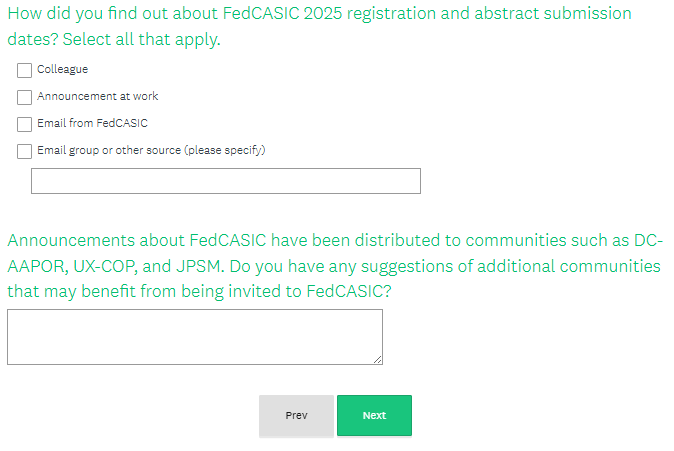Click the suggestions text area resize handle
Screen dimensions: 674x451
(x=378, y=360)
